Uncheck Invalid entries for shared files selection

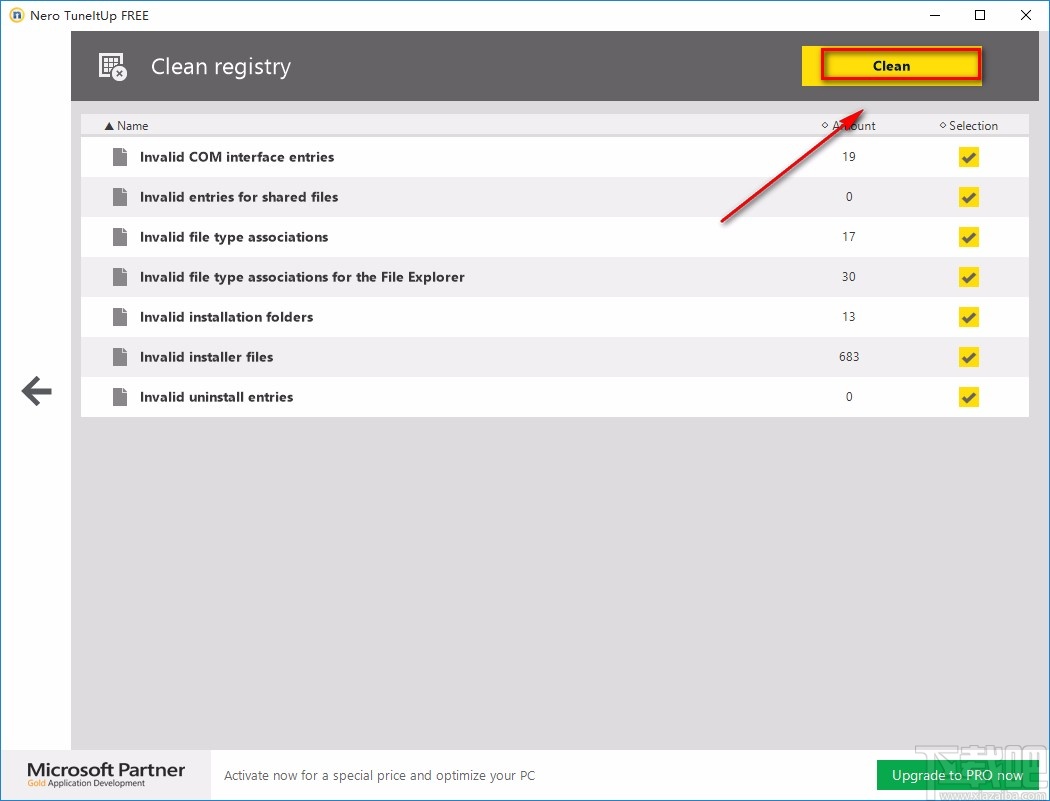[x=968, y=197]
